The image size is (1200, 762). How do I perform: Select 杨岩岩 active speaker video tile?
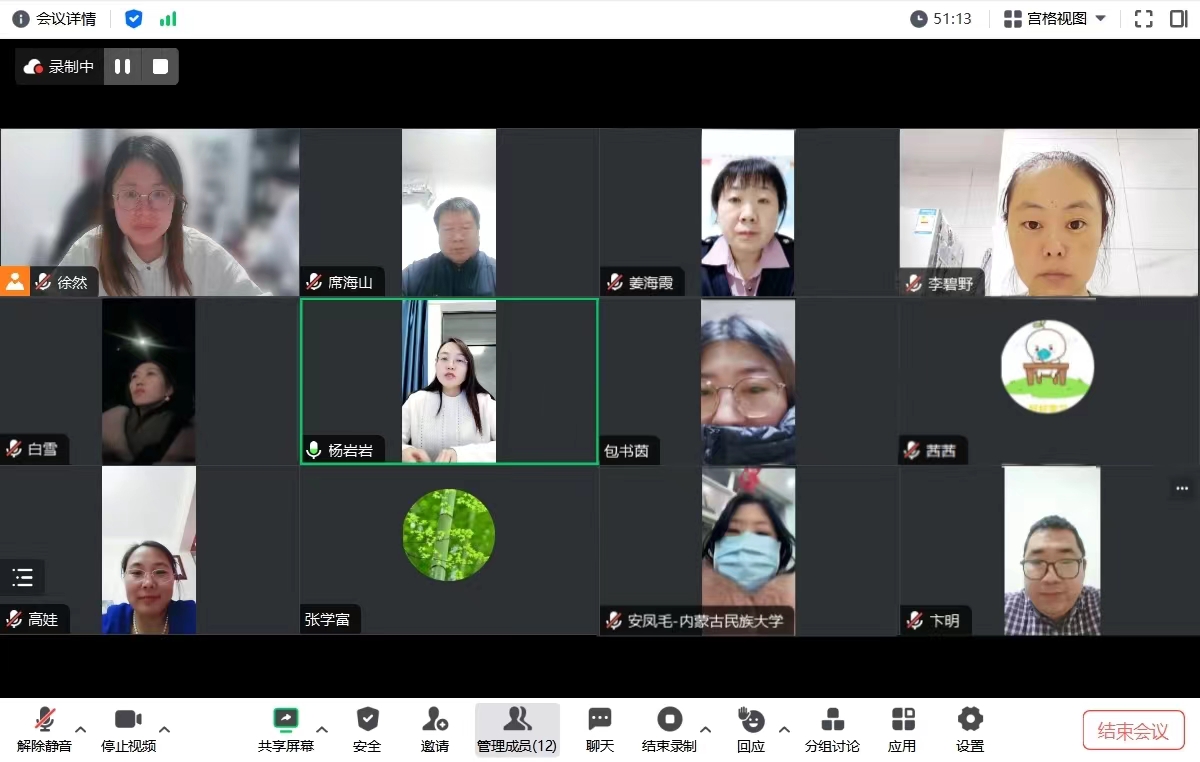tap(449, 381)
